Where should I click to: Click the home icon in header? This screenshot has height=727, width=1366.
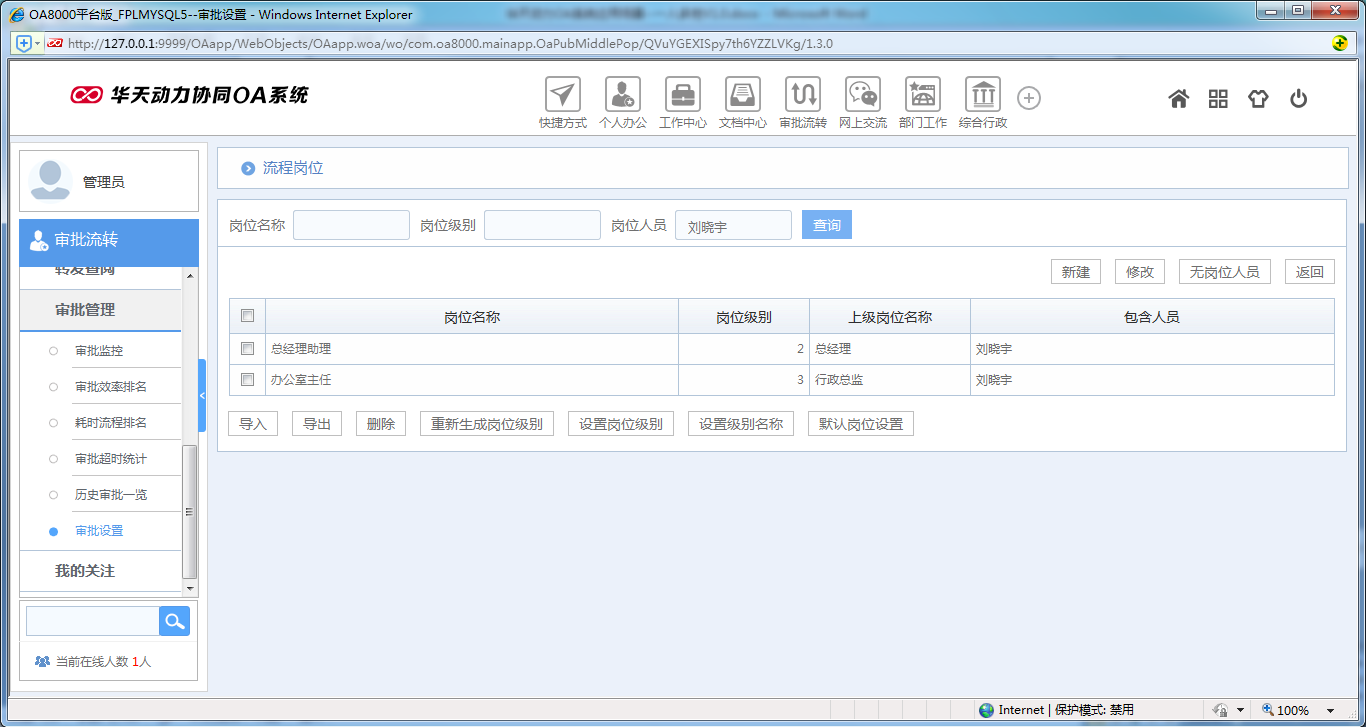click(1179, 98)
